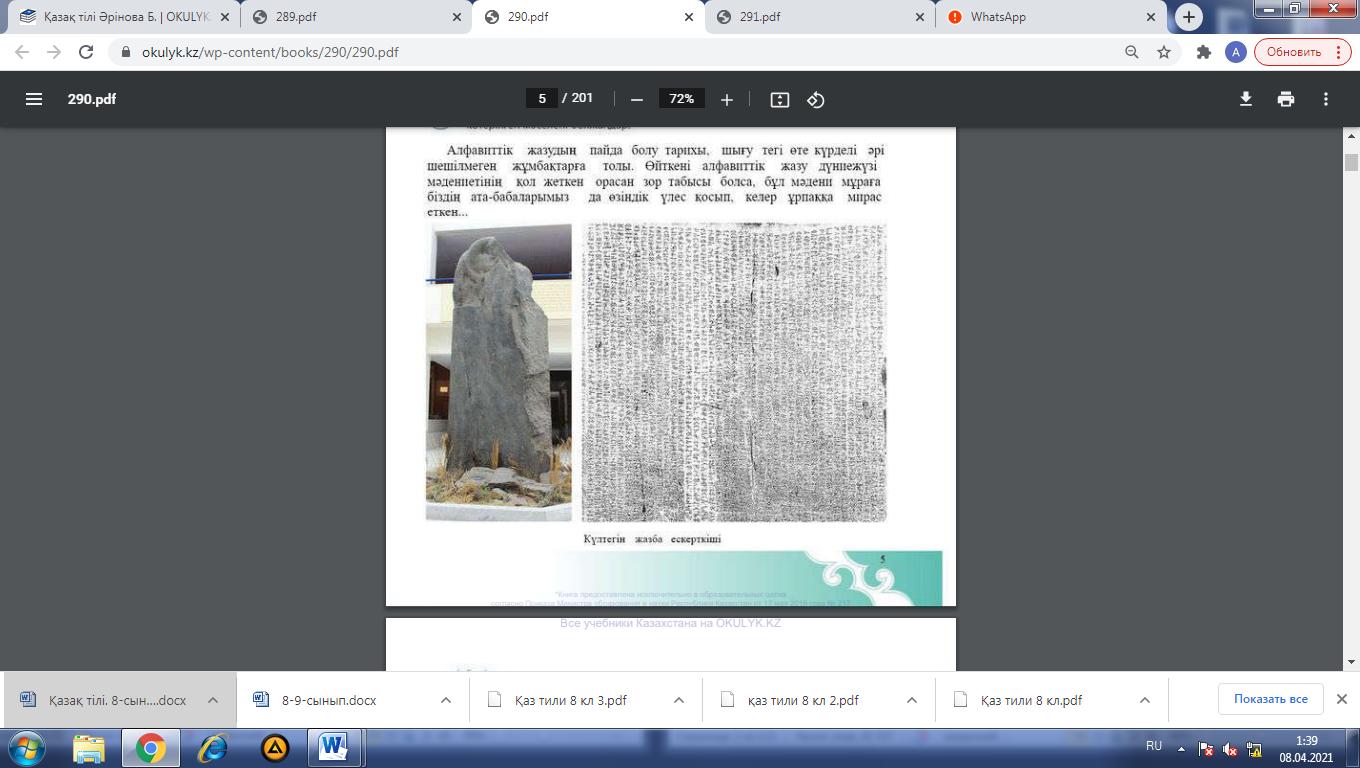The height and width of the screenshot is (768, 1360).
Task: Click the Күлтегін жазба ескерткіші caption
Action: [x=652, y=540]
